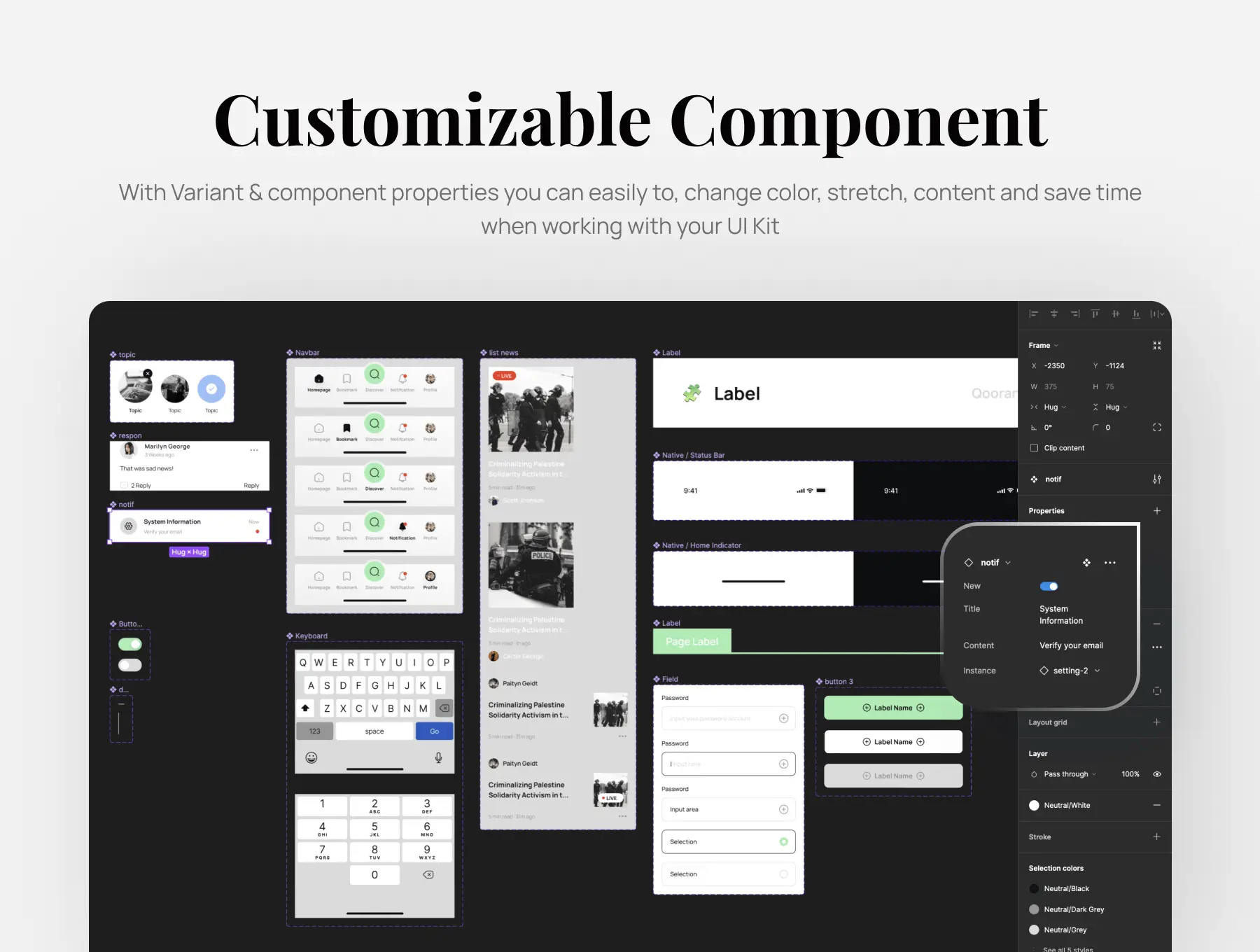Add a new property with the plus icon
This screenshot has width=1260, height=952.
1156,511
